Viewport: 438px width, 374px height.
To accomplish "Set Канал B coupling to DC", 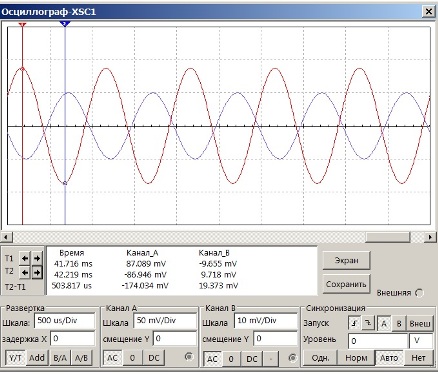I will pyautogui.click(x=252, y=359).
